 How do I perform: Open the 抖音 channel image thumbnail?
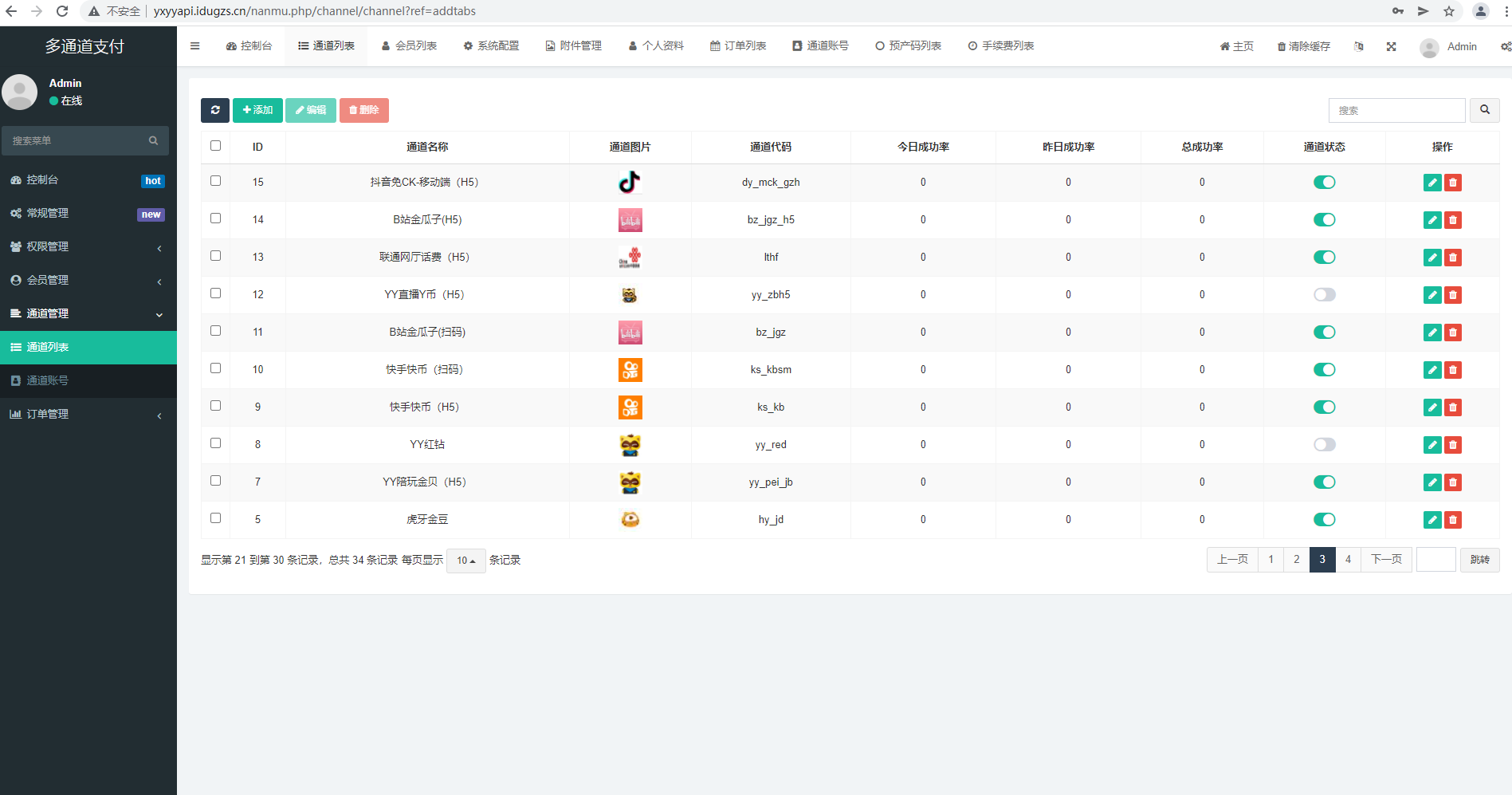(630, 183)
